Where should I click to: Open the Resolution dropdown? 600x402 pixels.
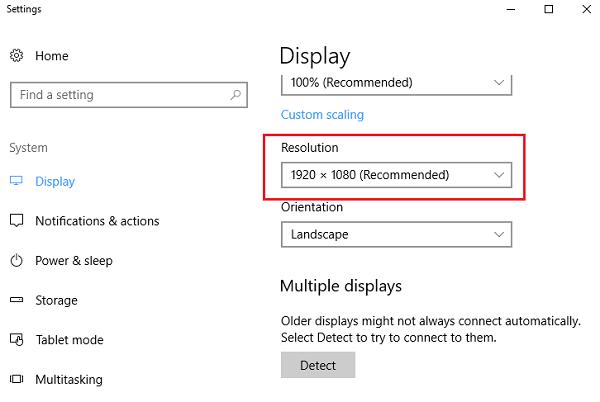[x=396, y=175]
